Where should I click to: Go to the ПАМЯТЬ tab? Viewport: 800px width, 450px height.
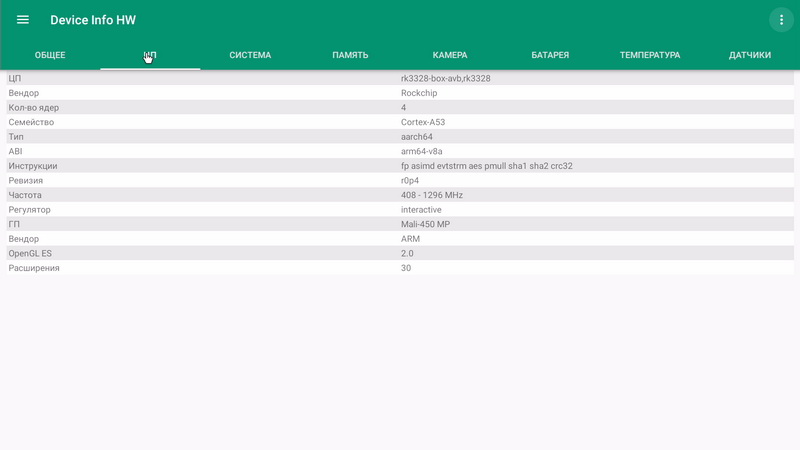tap(350, 55)
